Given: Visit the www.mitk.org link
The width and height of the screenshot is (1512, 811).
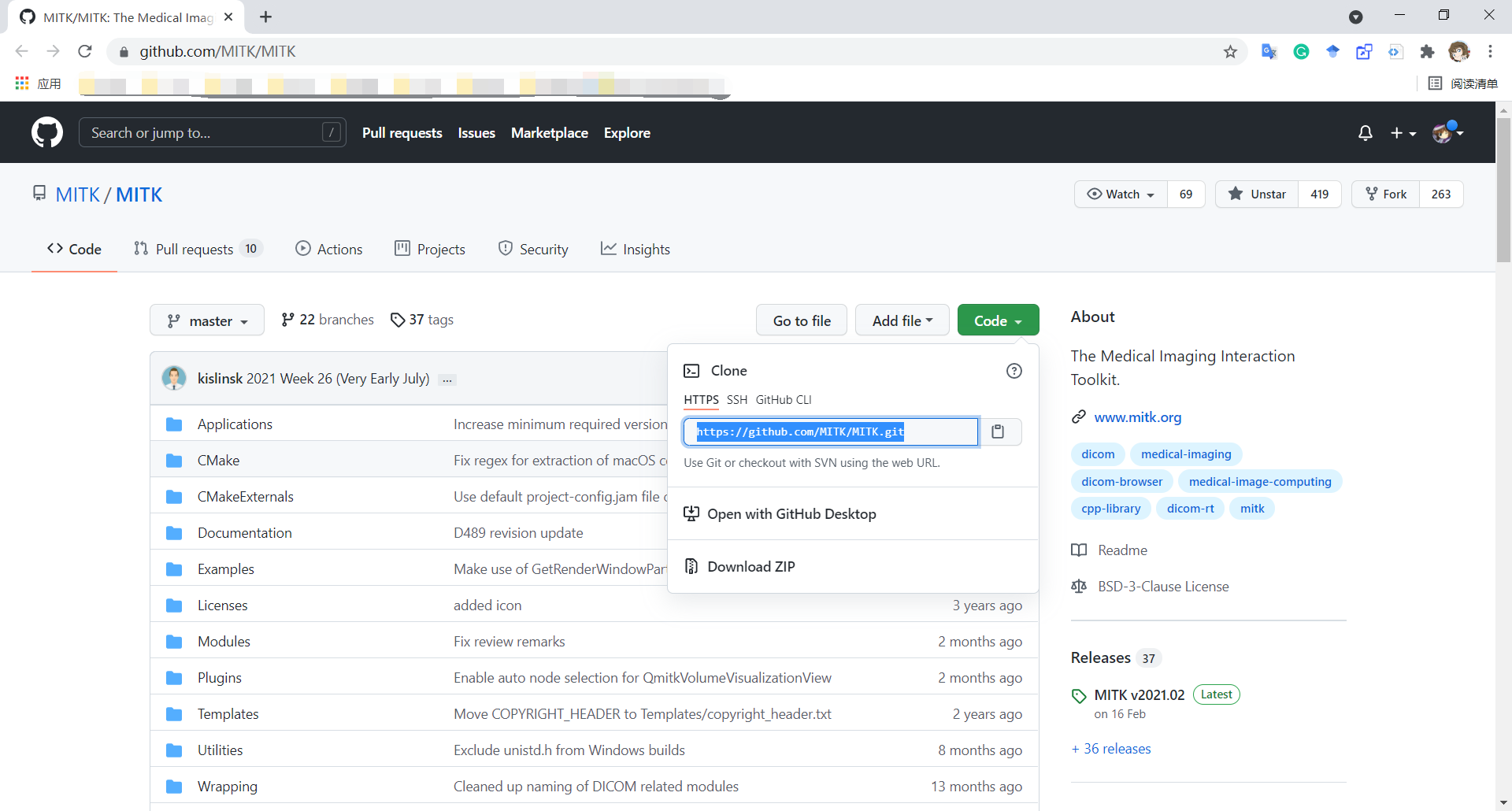Looking at the screenshot, I should tap(1137, 417).
